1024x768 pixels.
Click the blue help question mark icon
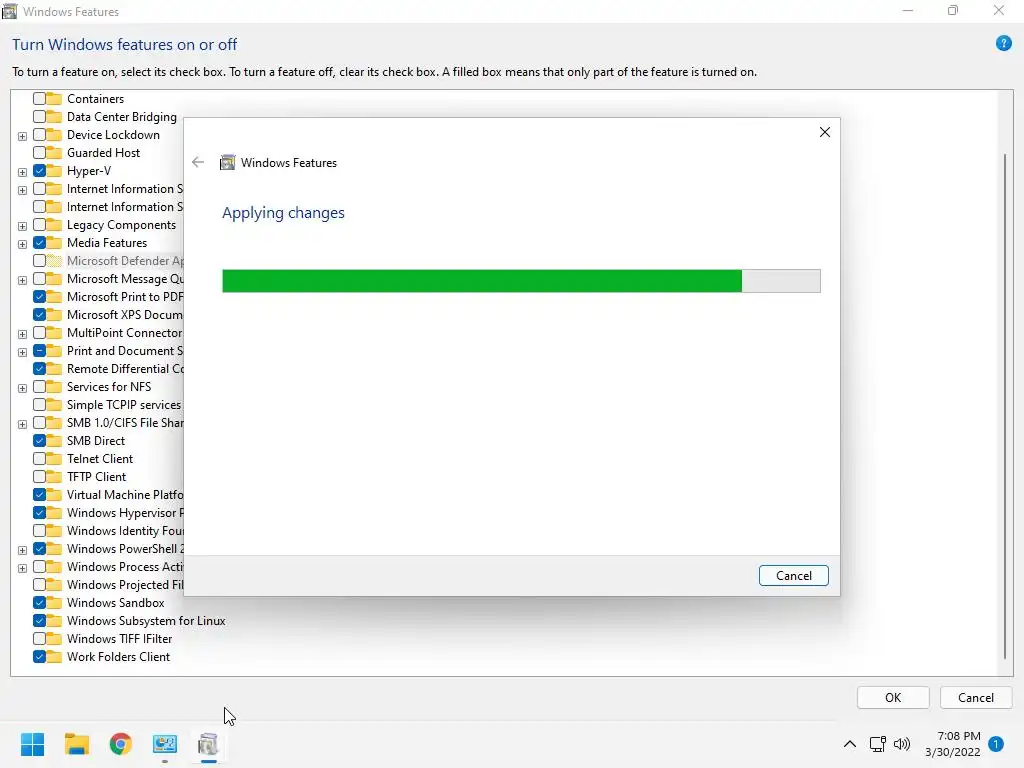pyautogui.click(x=1003, y=44)
